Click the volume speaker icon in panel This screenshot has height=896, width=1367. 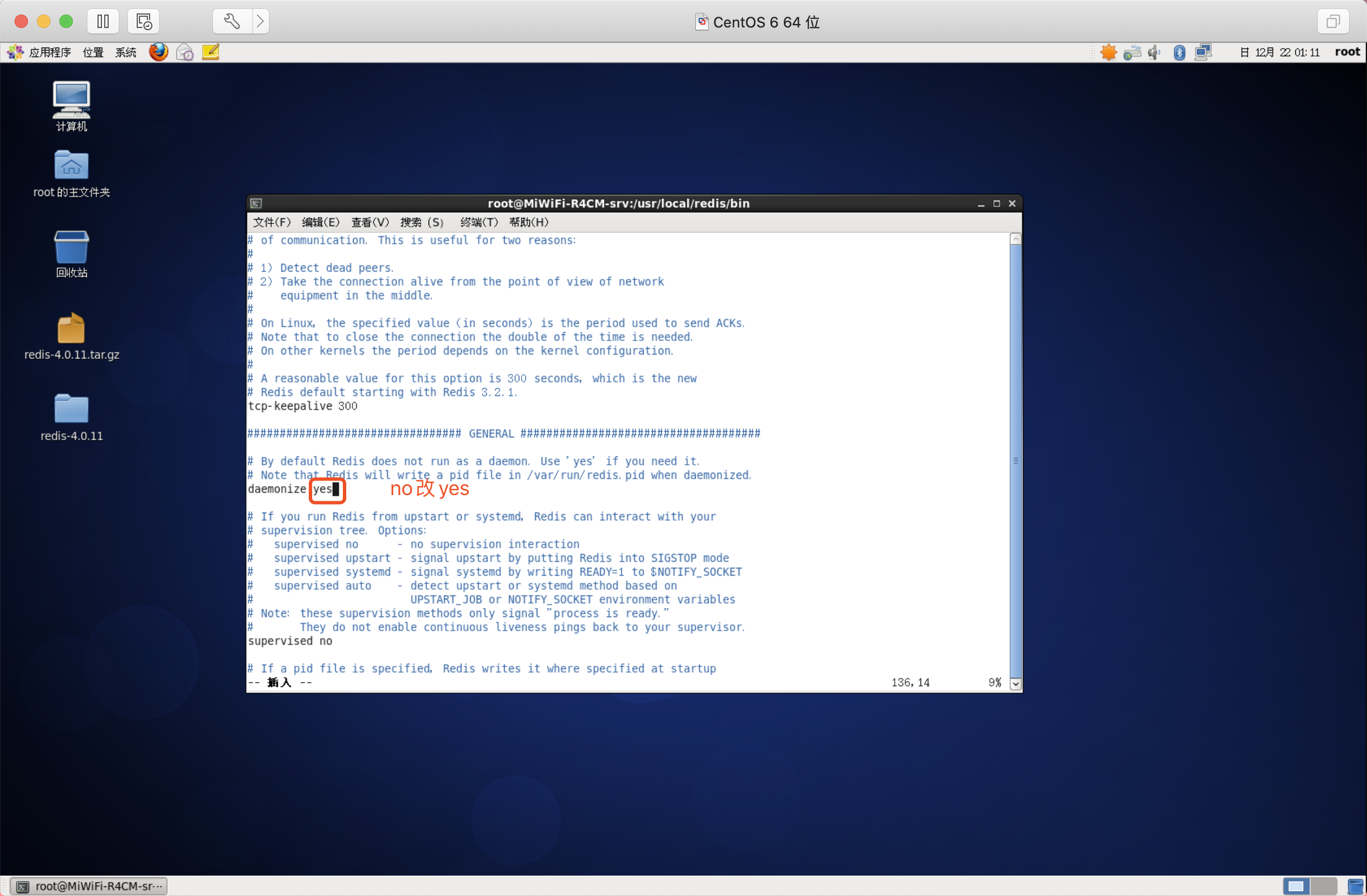coord(1154,53)
